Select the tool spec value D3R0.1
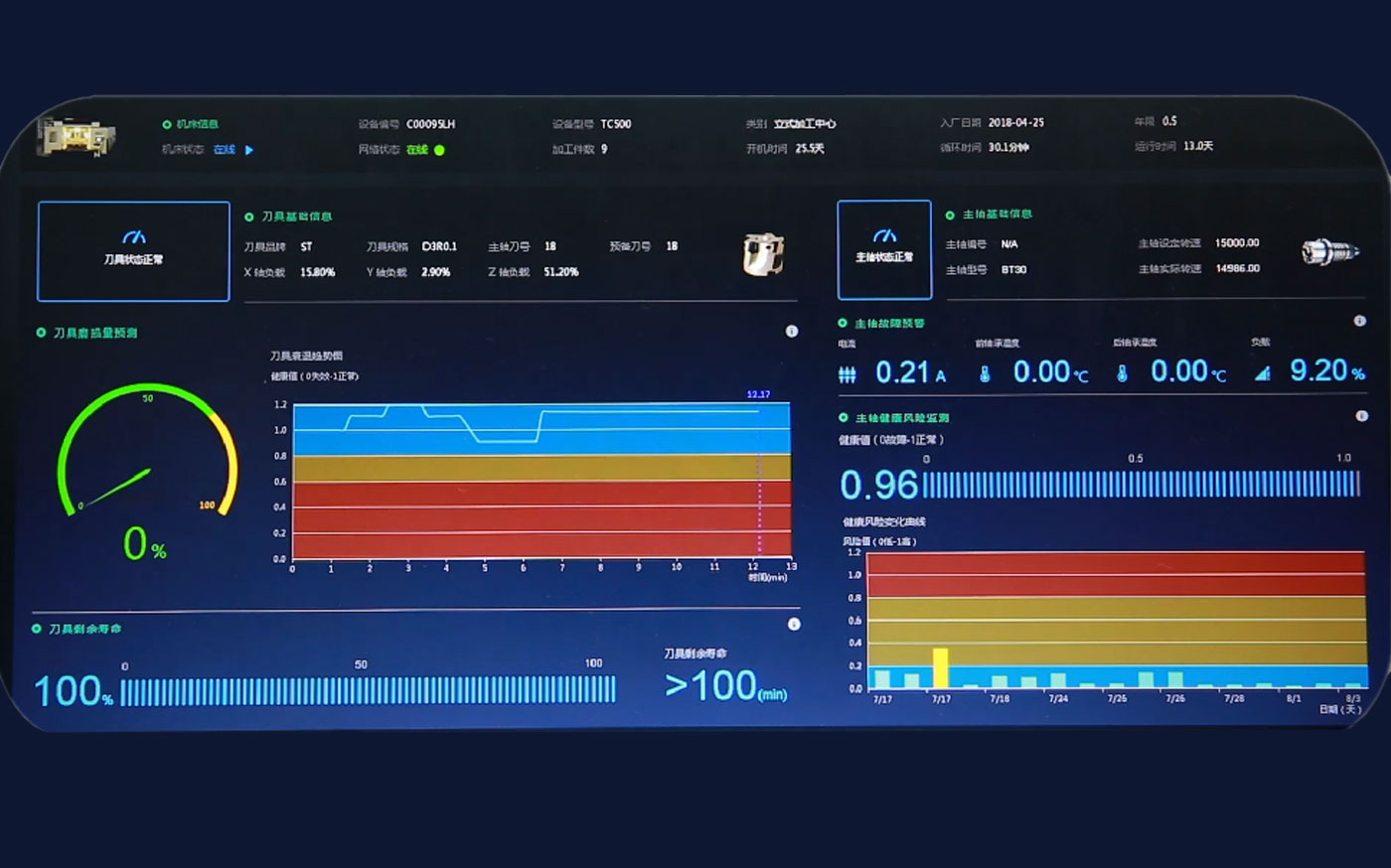The width and height of the screenshot is (1391, 868). point(439,246)
